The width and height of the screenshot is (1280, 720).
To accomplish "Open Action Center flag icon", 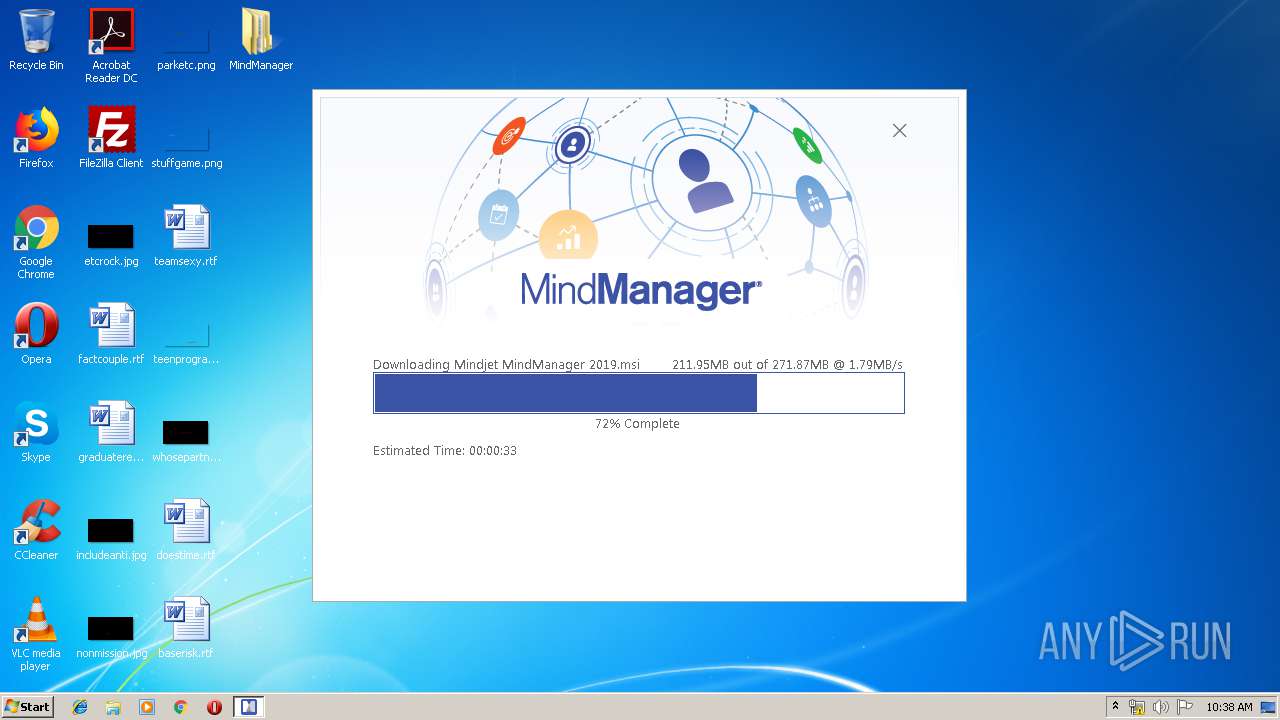I will tap(1185, 707).
